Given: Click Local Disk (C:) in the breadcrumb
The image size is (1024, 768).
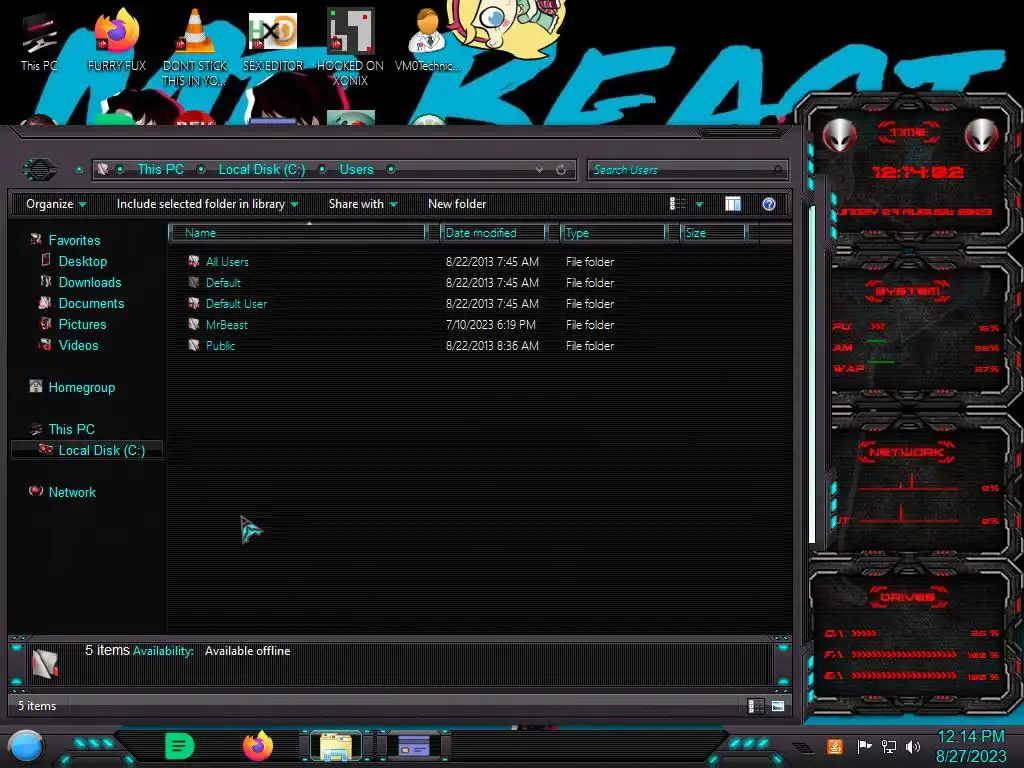Looking at the screenshot, I should [262, 170].
